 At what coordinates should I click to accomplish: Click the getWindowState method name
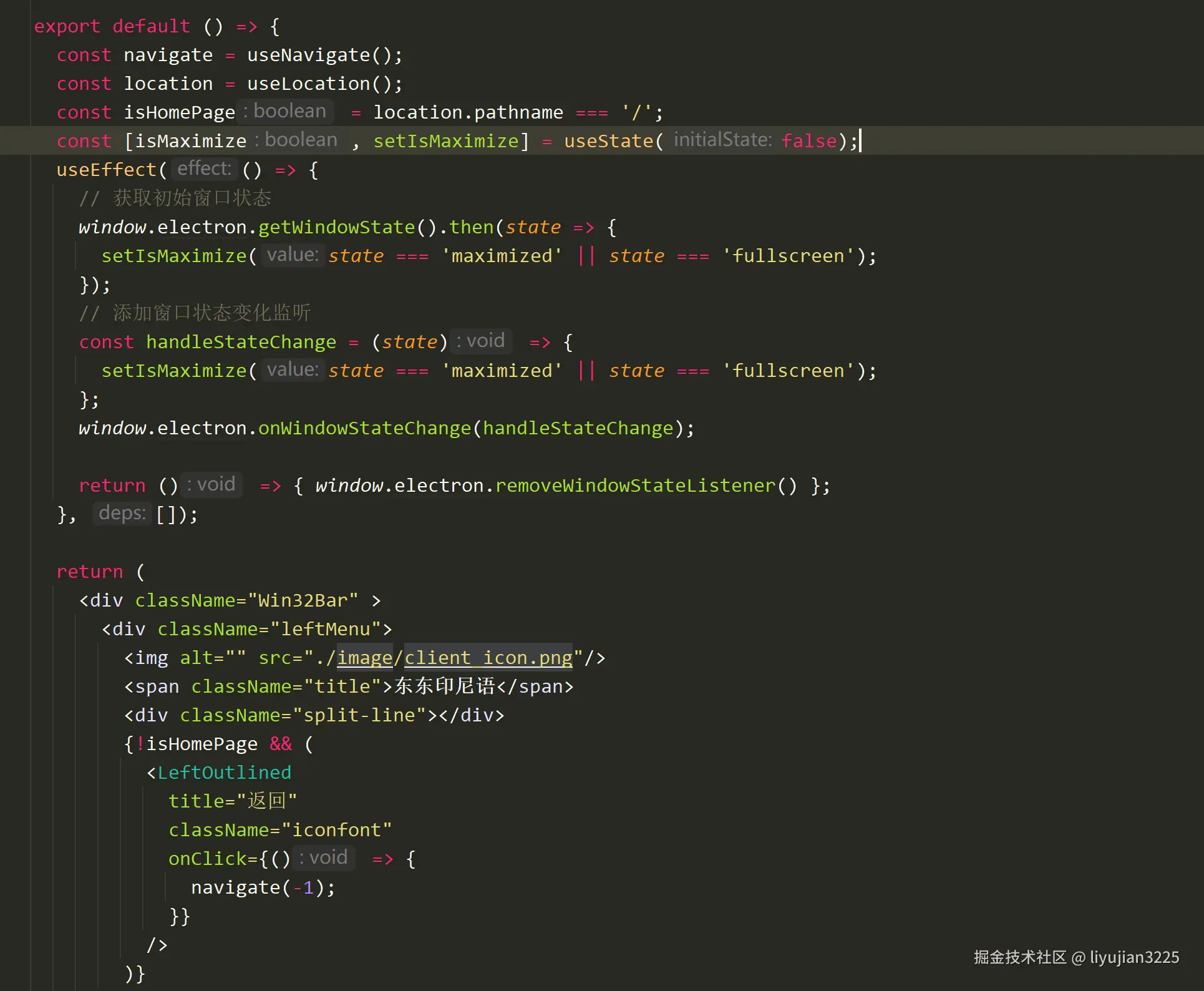337,227
